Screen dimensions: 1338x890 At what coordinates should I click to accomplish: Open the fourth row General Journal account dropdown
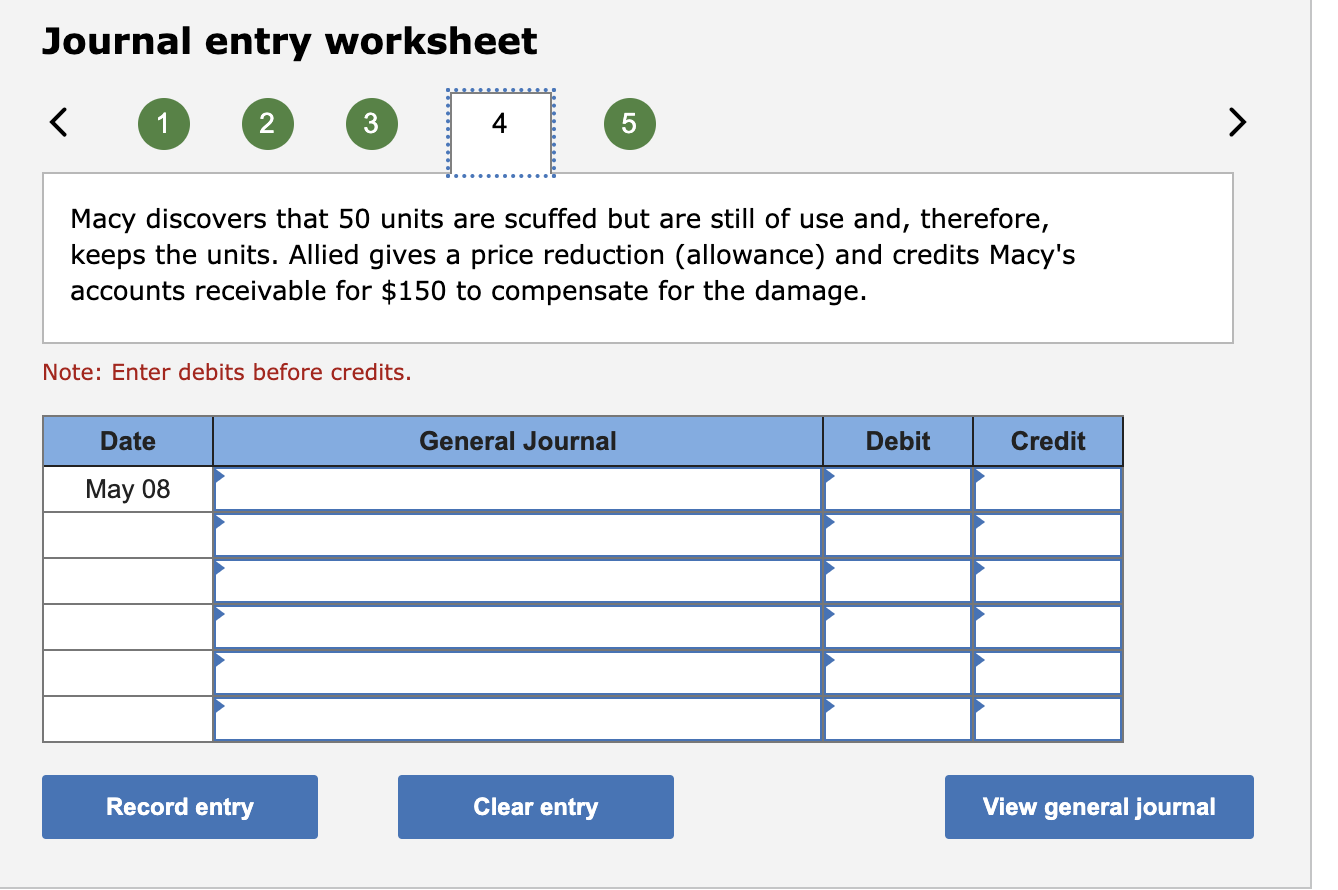518,627
